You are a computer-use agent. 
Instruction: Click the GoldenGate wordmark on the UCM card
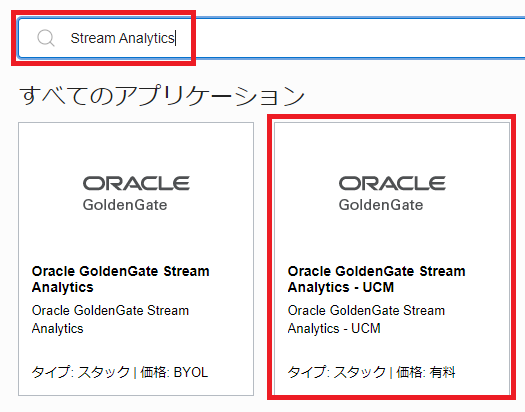coord(381,205)
